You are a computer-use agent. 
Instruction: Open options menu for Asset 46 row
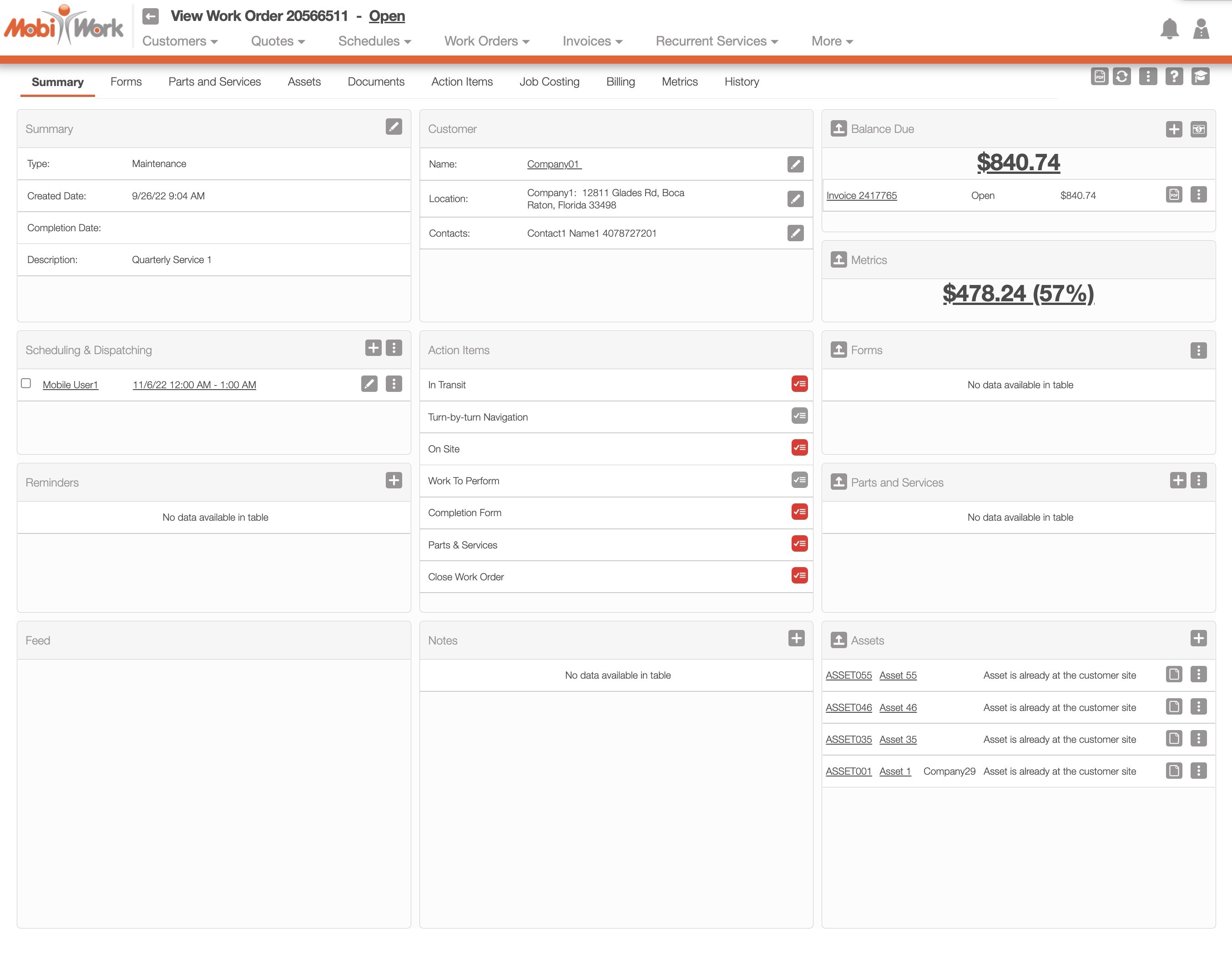(x=1198, y=707)
